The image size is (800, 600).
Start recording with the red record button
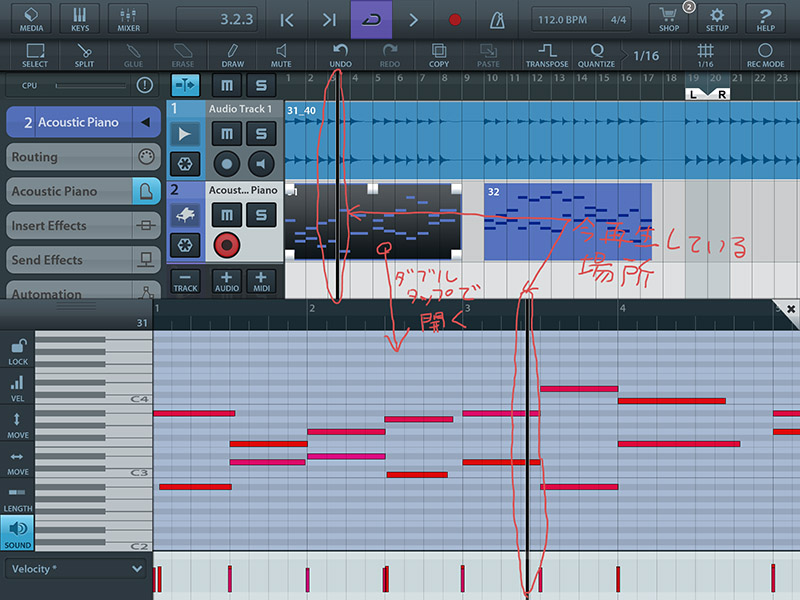[x=455, y=20]
